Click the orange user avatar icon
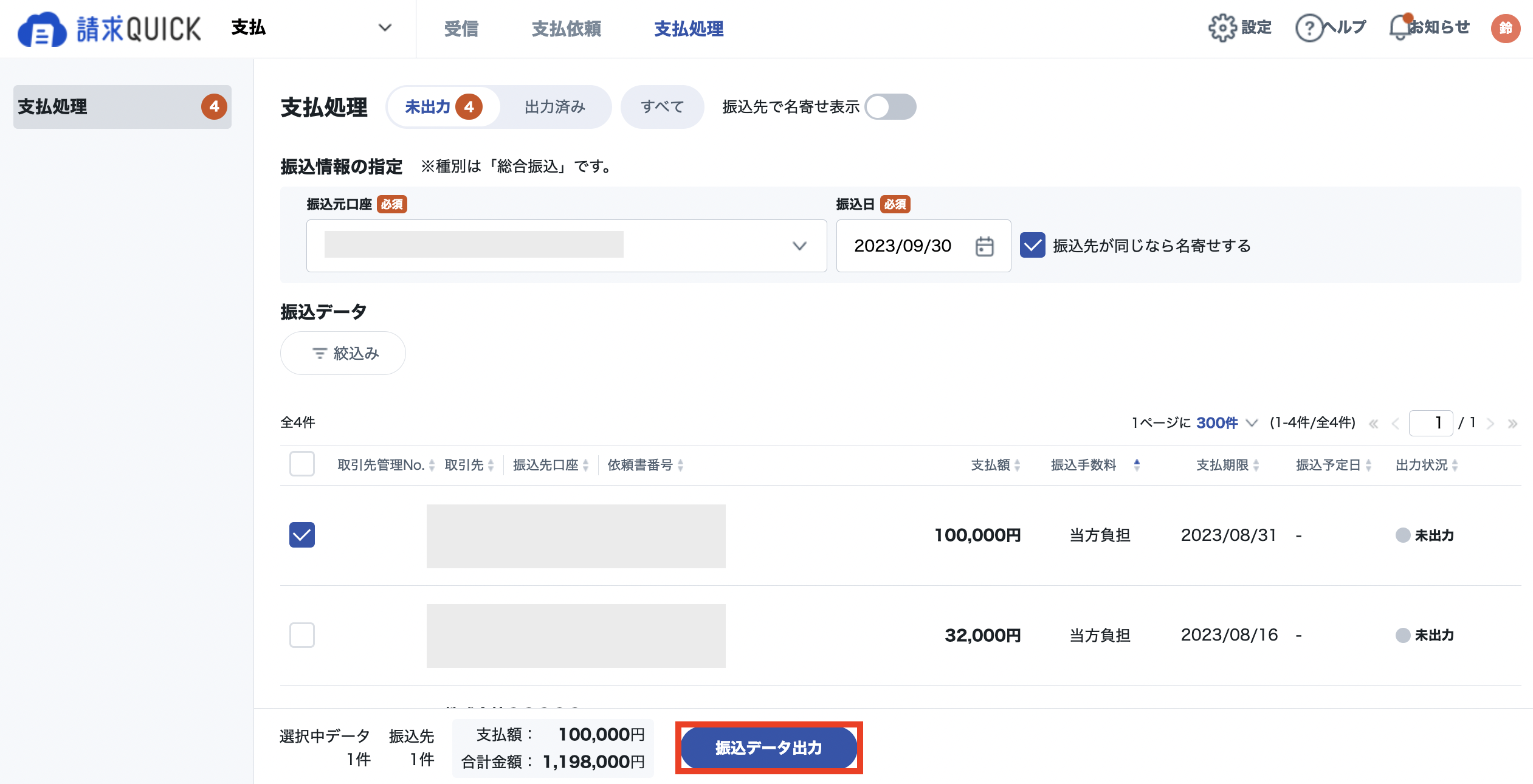The width and height of the screenshot is (1533, 784). pos(1506,28)
